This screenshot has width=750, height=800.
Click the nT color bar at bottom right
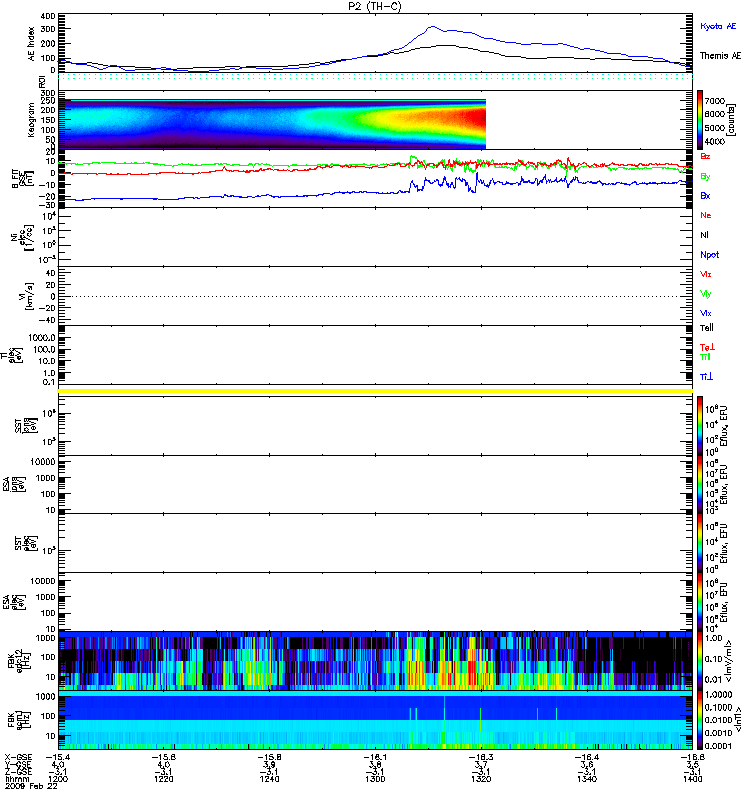700,720
